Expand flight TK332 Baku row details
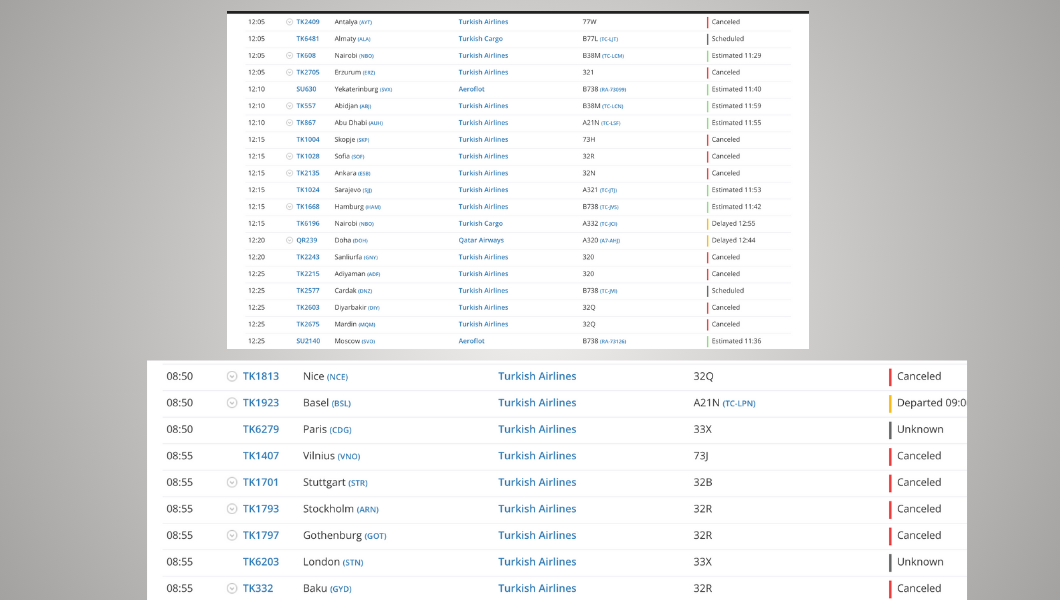The width and height of the screenshot is (1060, 600). [232, 589]
